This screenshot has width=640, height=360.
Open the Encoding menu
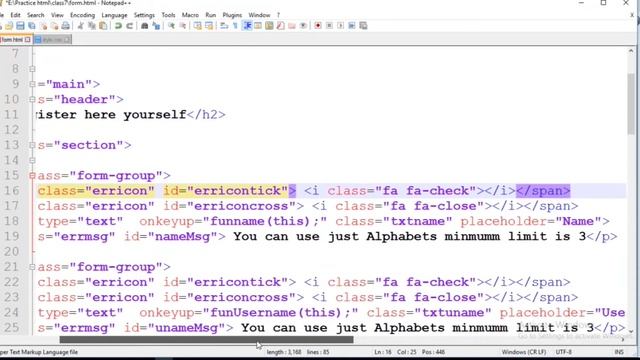[x=82, y=15]
